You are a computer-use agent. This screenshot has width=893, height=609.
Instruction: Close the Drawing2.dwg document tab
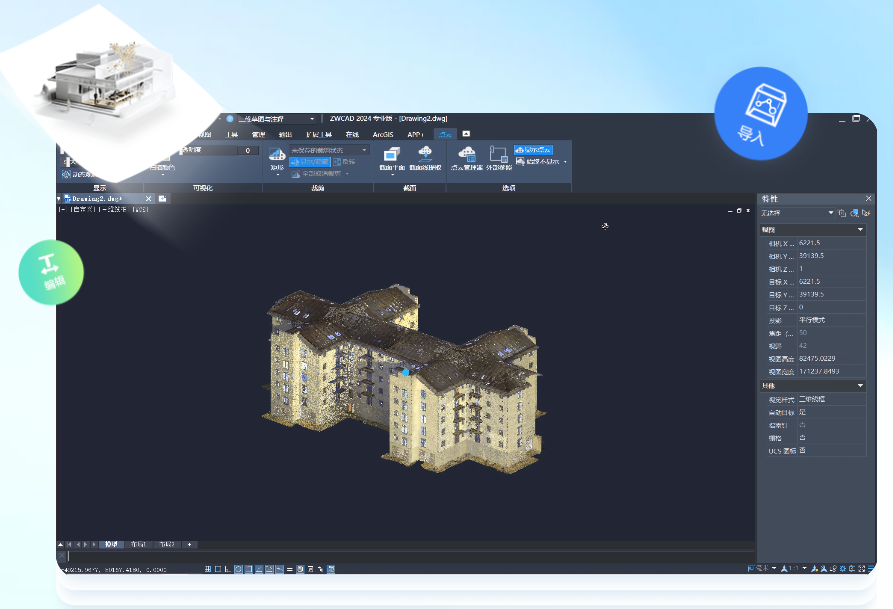(x=149, y=199)
